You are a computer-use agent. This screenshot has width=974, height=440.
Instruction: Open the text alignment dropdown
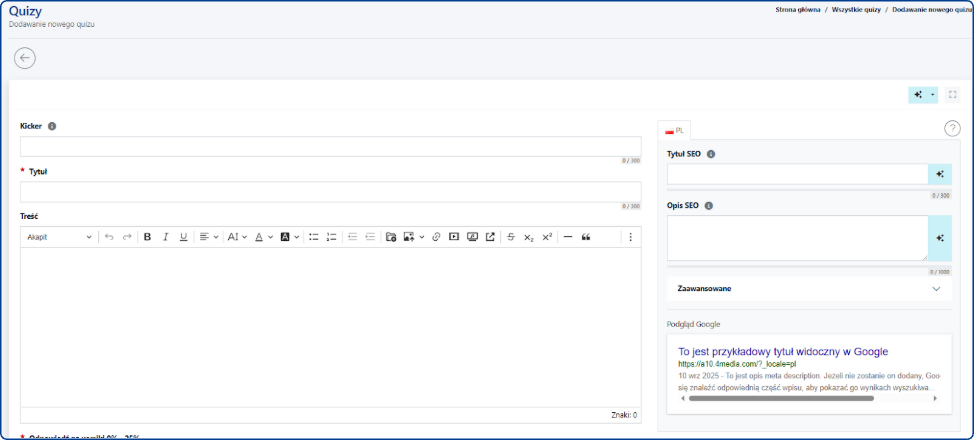(x=208, y=237)
